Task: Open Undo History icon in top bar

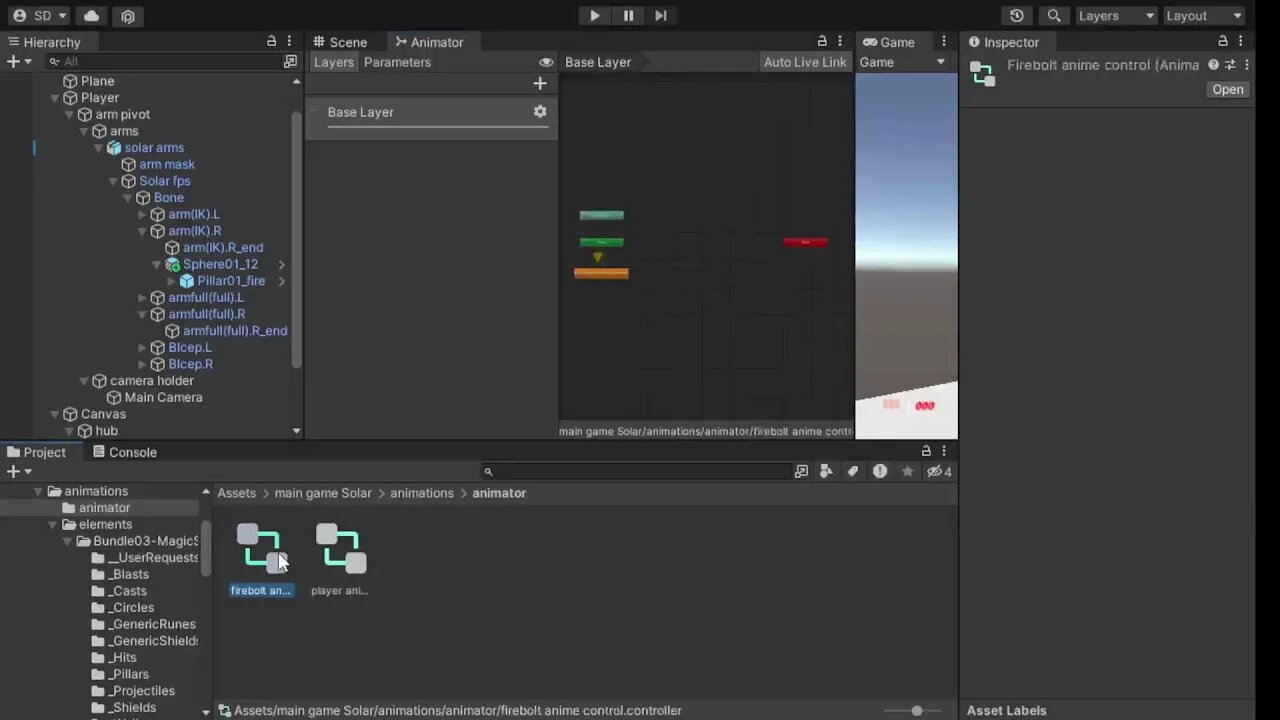Action: 1017,16
